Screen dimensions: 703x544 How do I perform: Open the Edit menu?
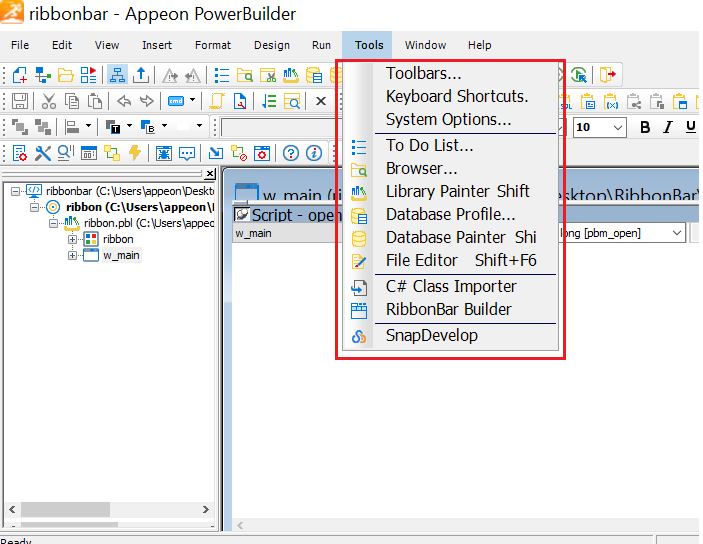62,45
